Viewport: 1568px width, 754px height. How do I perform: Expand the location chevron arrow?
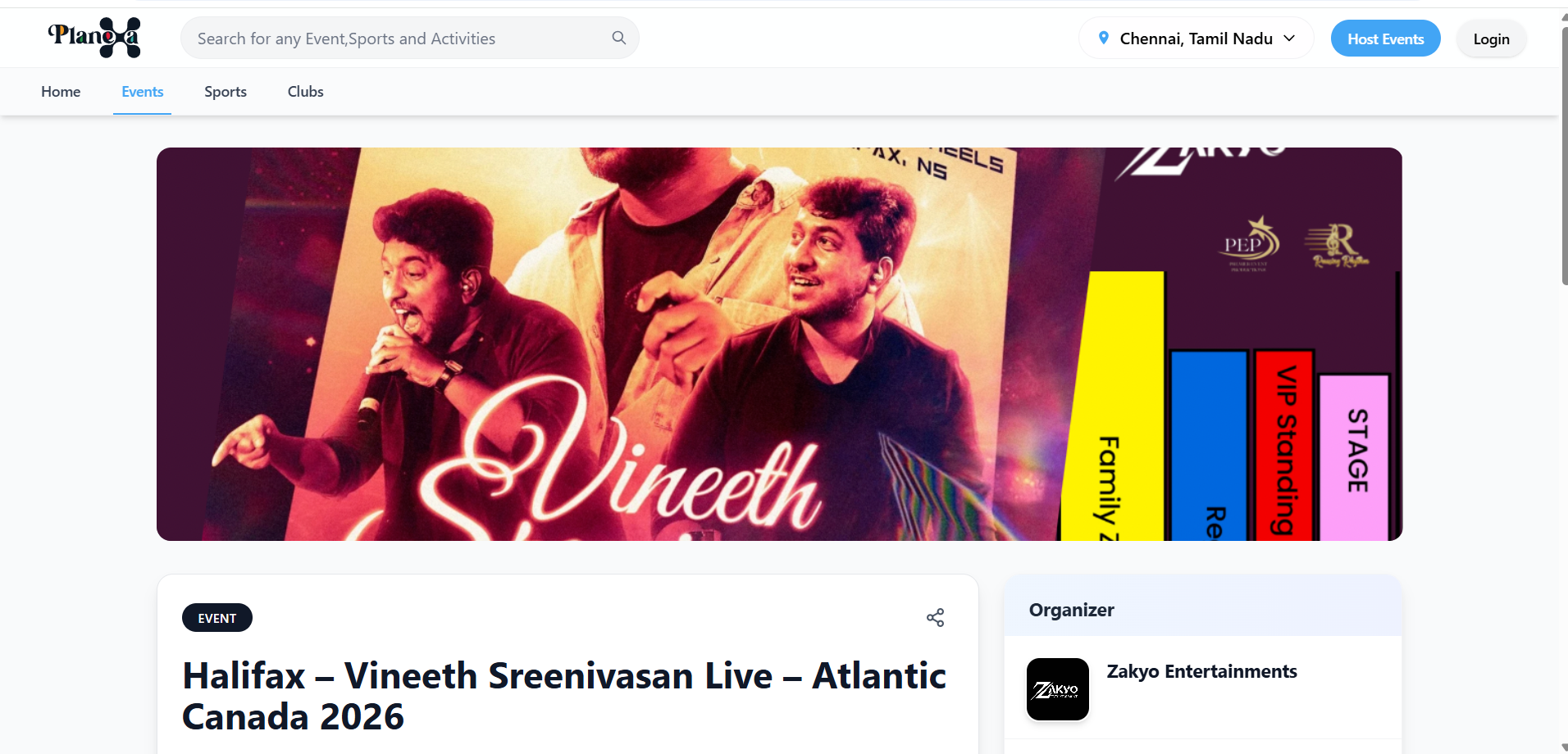1289,39
